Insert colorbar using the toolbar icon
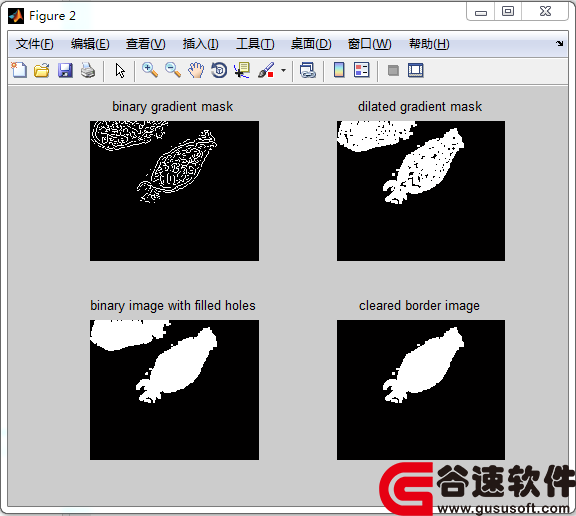Image resolution: width=576 pixels, height=516 pixels. tap(339, 70)
